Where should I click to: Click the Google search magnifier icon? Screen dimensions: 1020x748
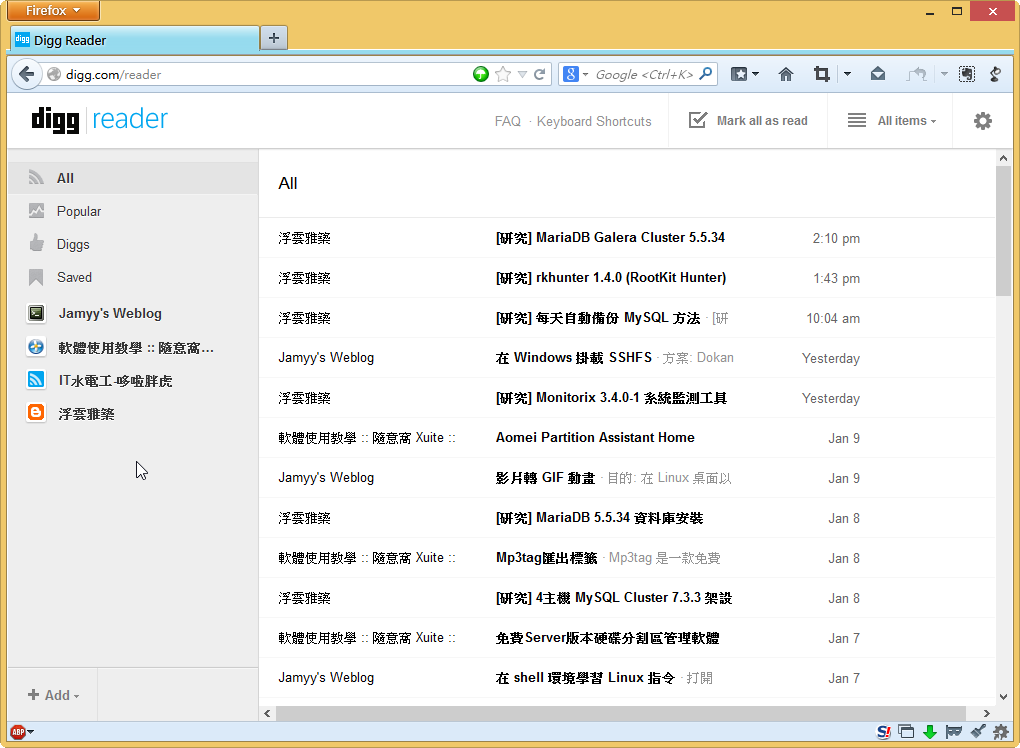[x=706, y=74]
